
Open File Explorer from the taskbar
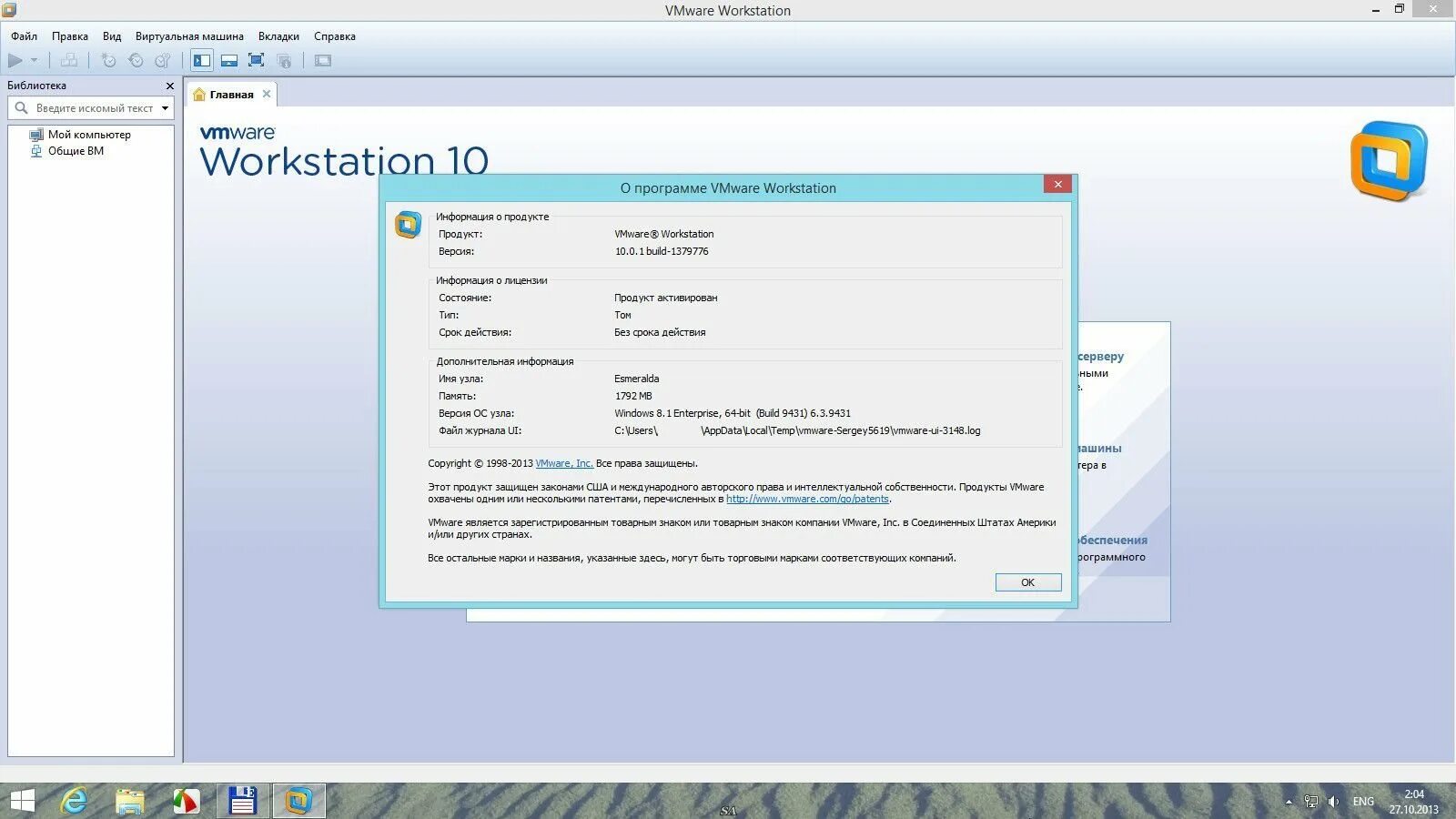(130, 801)
